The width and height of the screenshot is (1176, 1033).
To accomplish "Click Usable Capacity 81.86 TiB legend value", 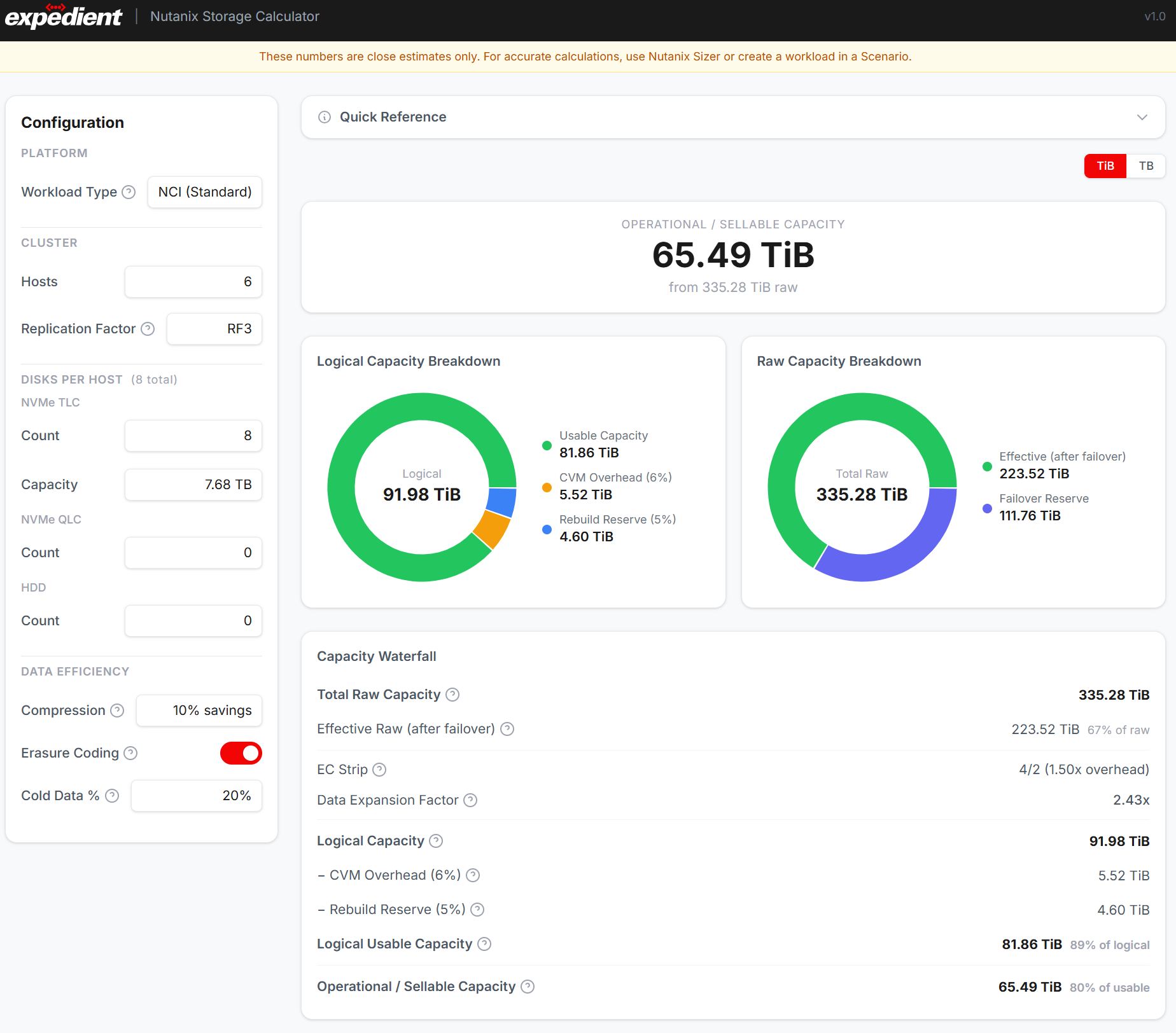I will point(589,453).
